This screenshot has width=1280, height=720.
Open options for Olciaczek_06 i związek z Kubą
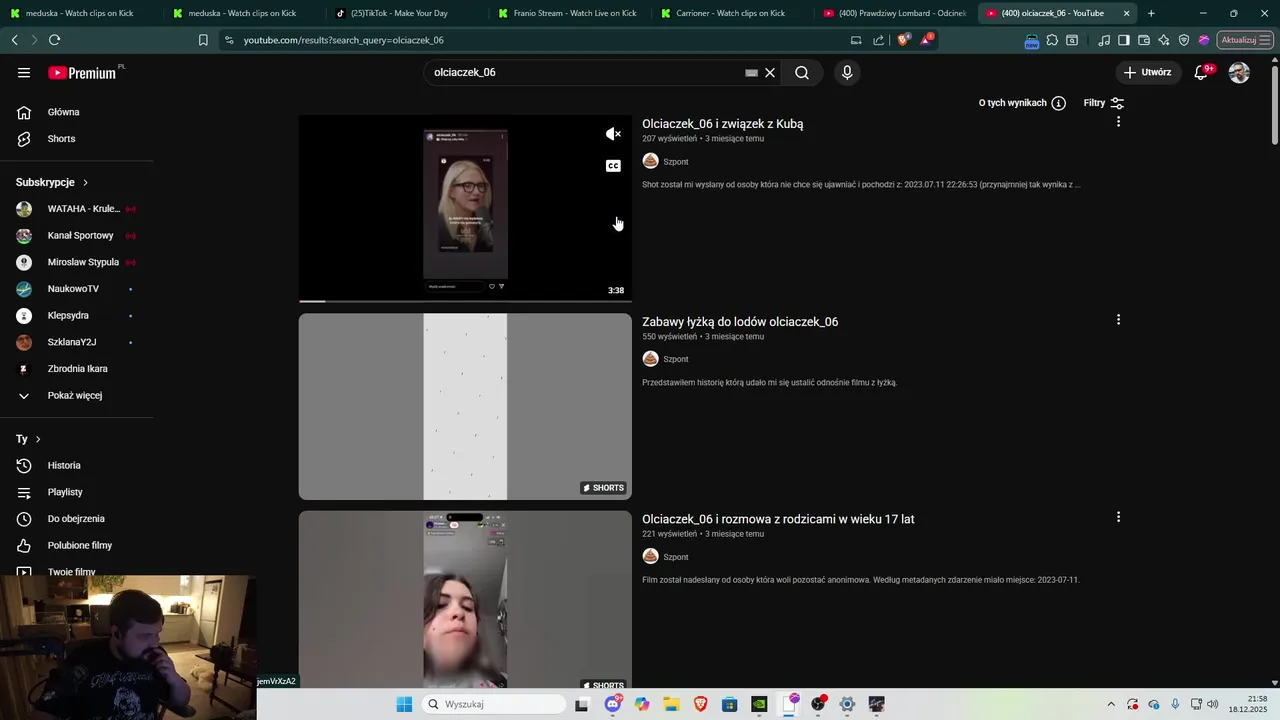click(x=1118, y=122)
